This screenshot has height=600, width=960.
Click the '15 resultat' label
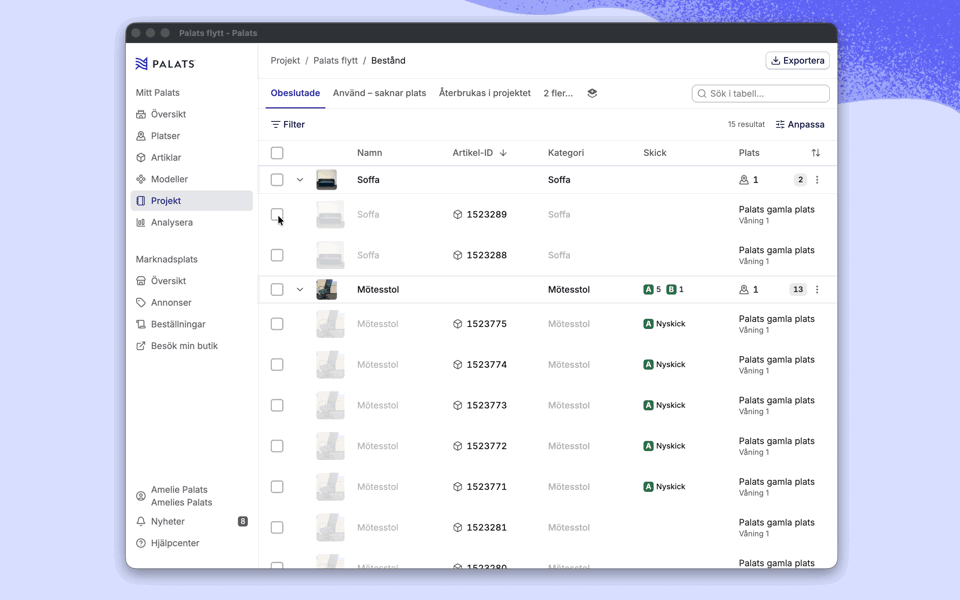[746, 124]
